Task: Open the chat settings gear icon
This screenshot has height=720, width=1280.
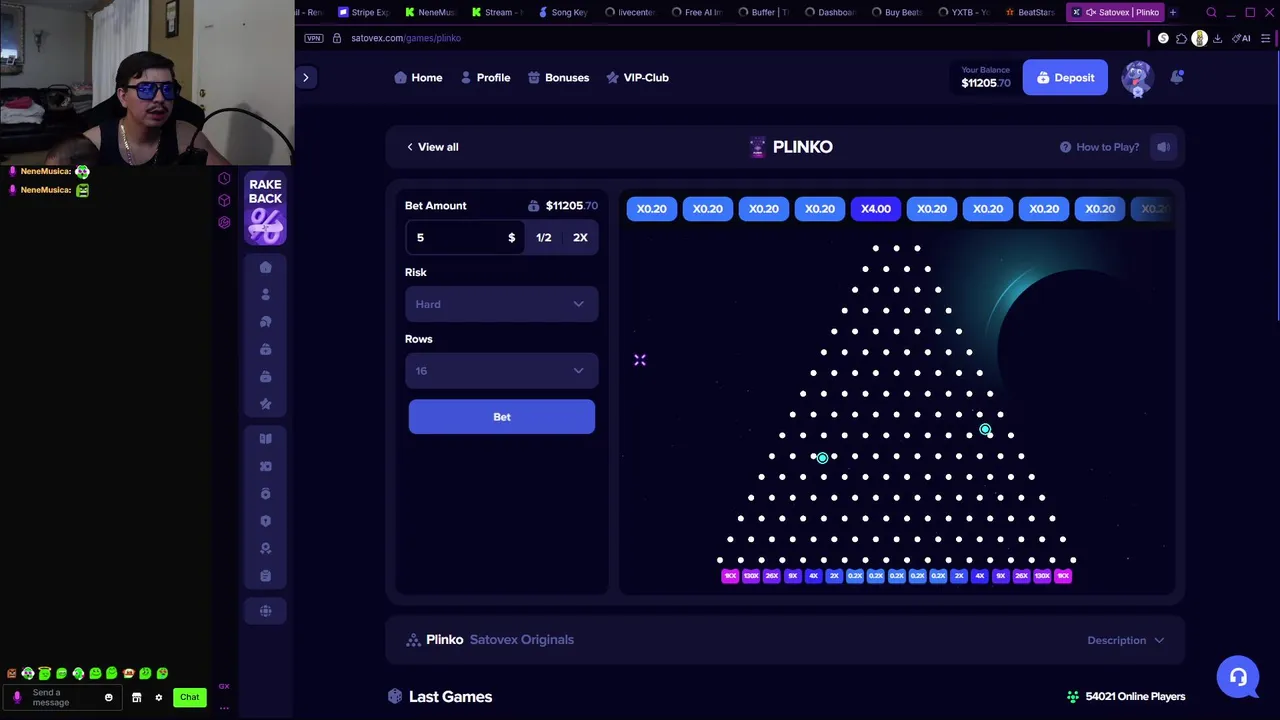Action: coord(158,697)
